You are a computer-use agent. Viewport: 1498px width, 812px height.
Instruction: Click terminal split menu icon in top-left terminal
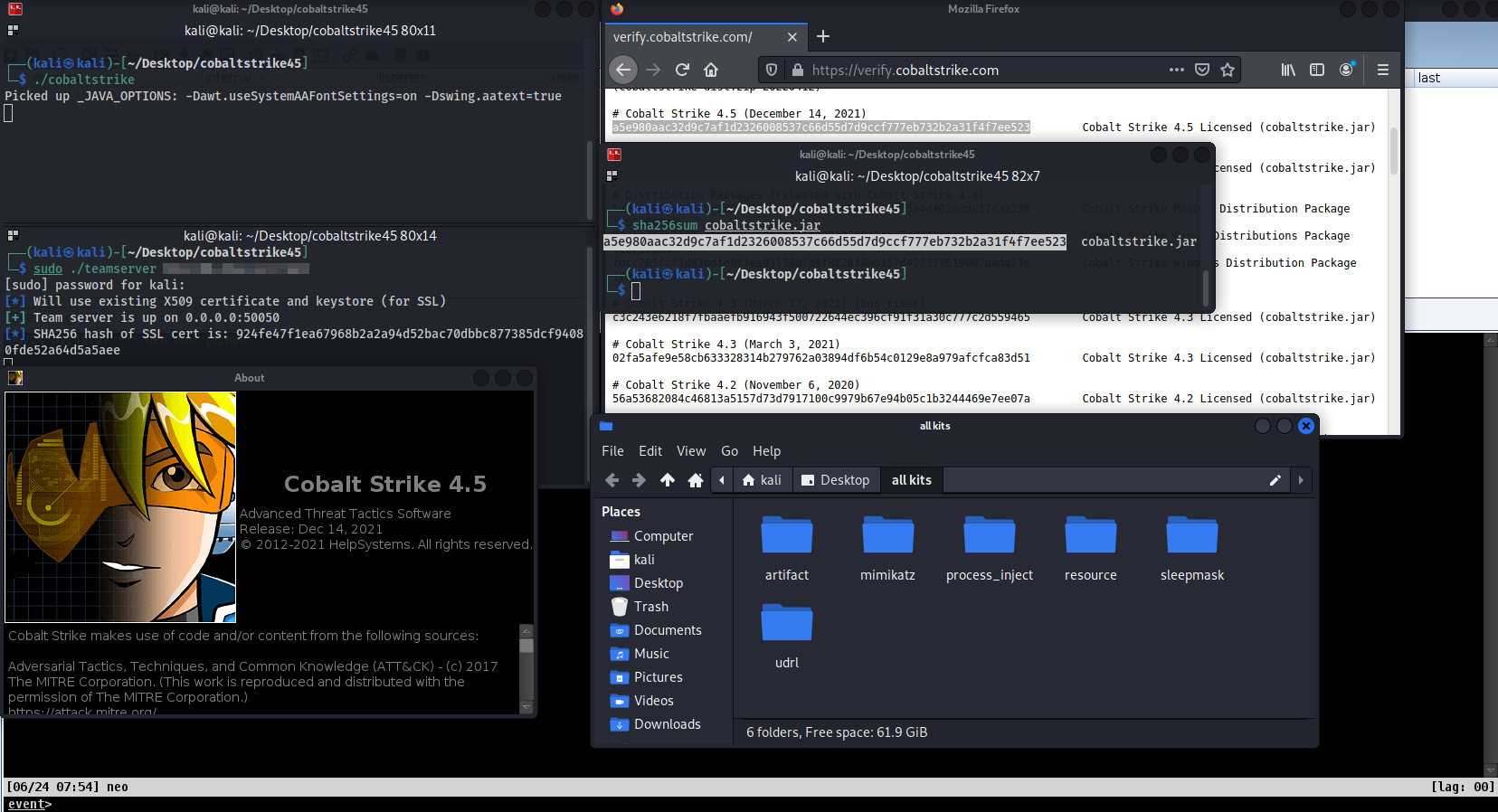(13, 30)
